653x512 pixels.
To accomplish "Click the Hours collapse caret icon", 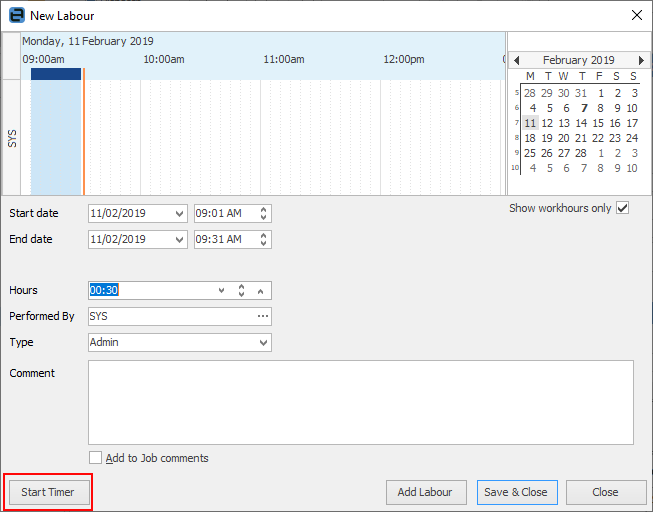I will (x=260, y=291).
